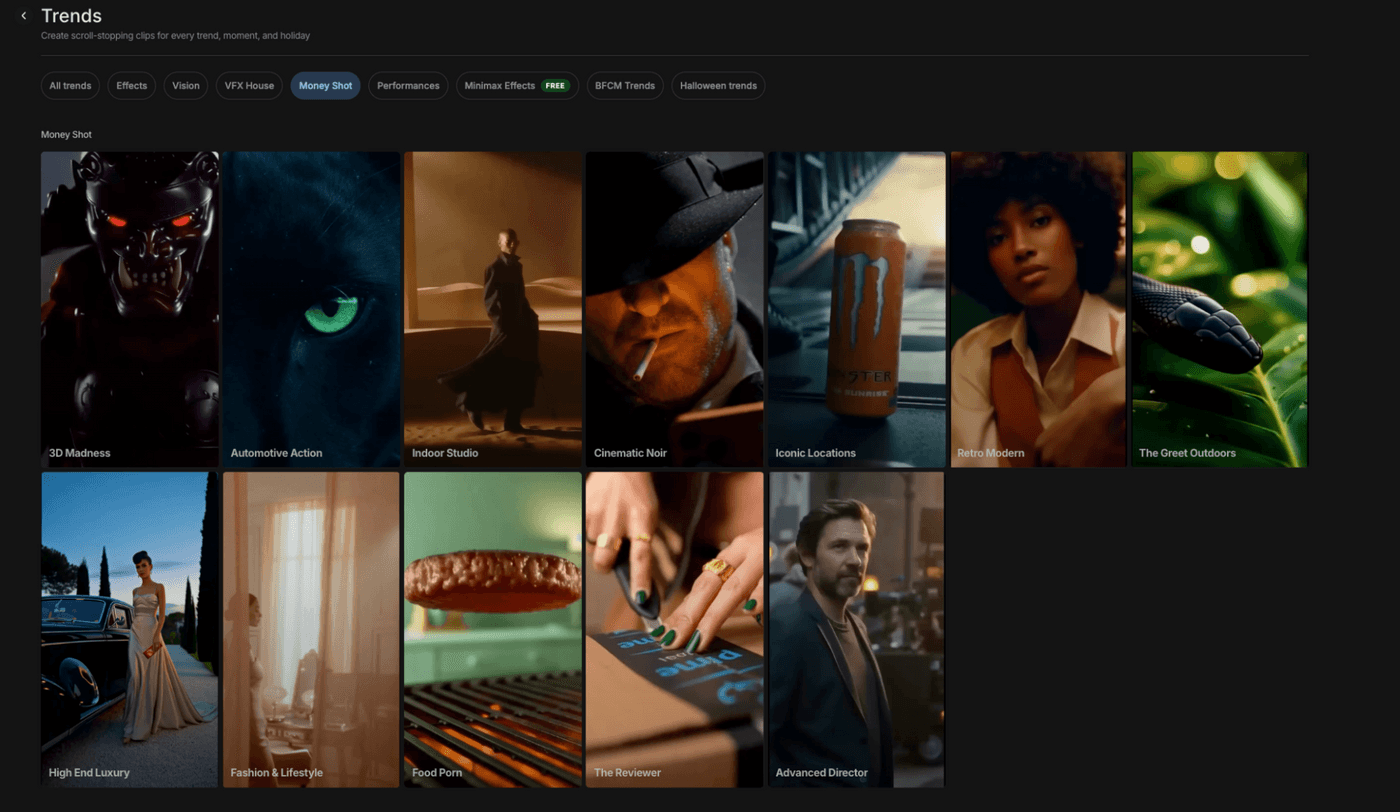This screenshot has width=1400, height=812.
Task: Select the High End Luxury card
Action: 130,629
